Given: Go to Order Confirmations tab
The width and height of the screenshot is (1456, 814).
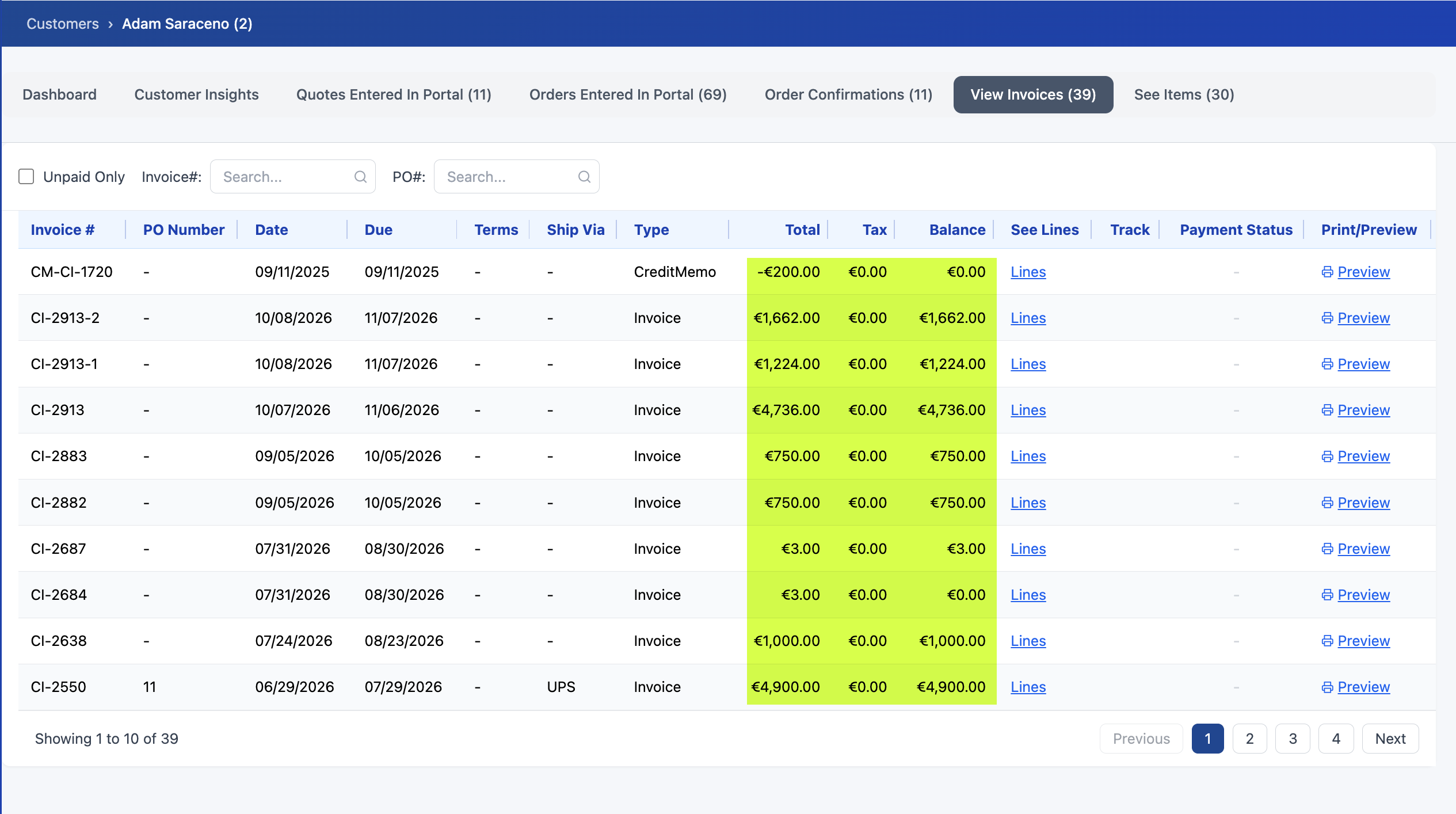Looking at the screenshot, I should (x=848, y=94).
